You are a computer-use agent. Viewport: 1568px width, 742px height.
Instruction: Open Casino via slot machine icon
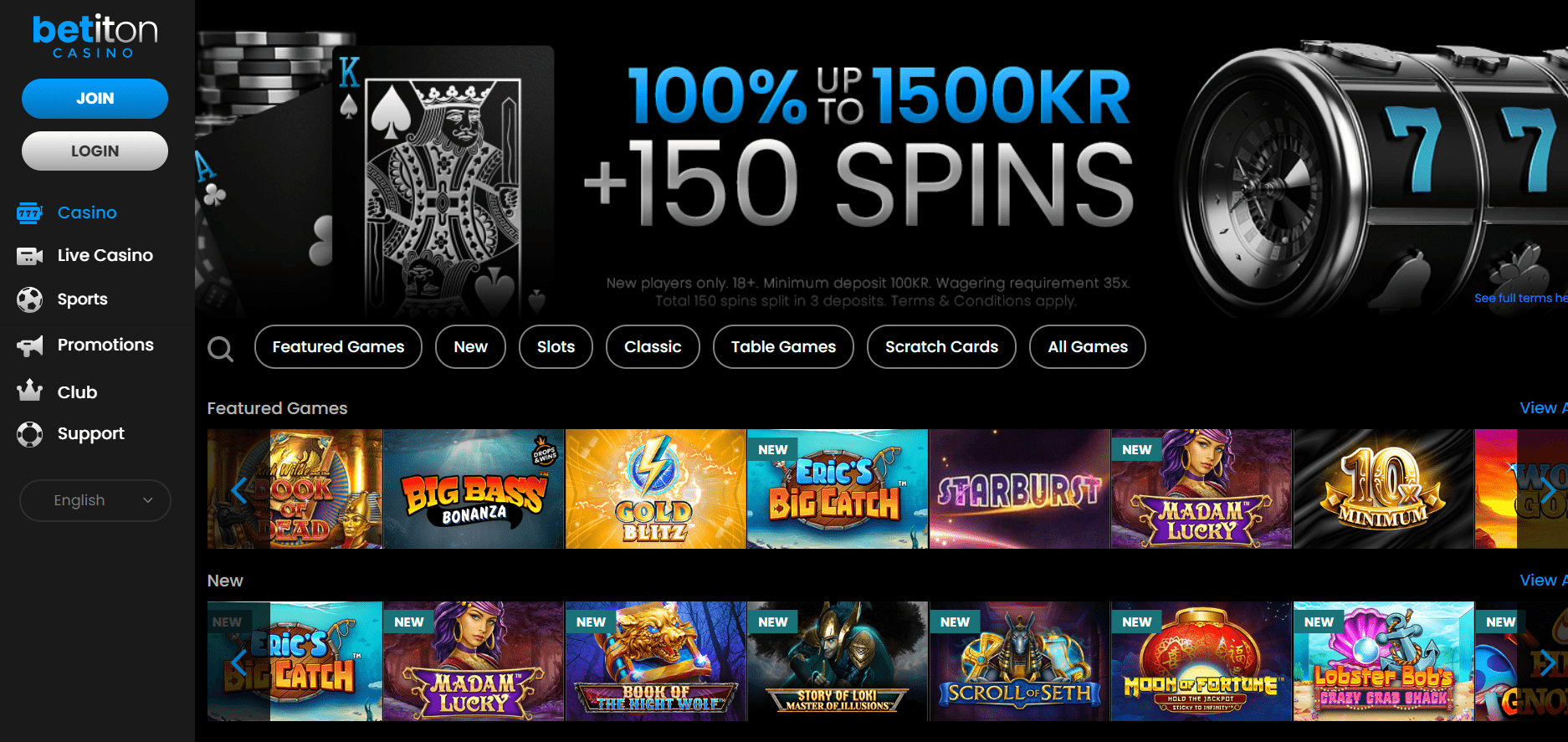coord(29,212)
